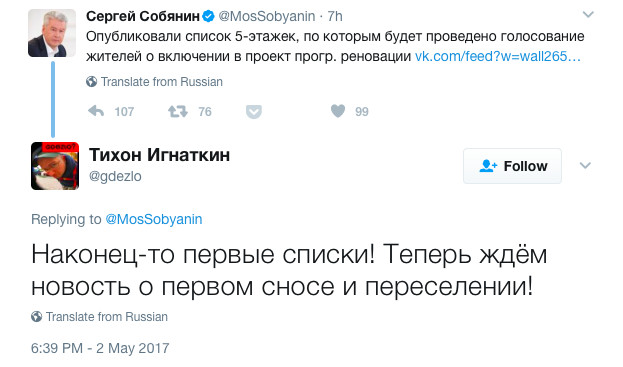Click the reply arrow icon on Sobyanin's tweet

(96, 111)
